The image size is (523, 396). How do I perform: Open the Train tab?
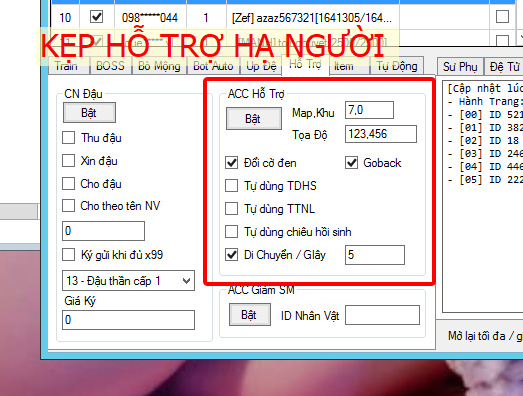pos(69,66)
